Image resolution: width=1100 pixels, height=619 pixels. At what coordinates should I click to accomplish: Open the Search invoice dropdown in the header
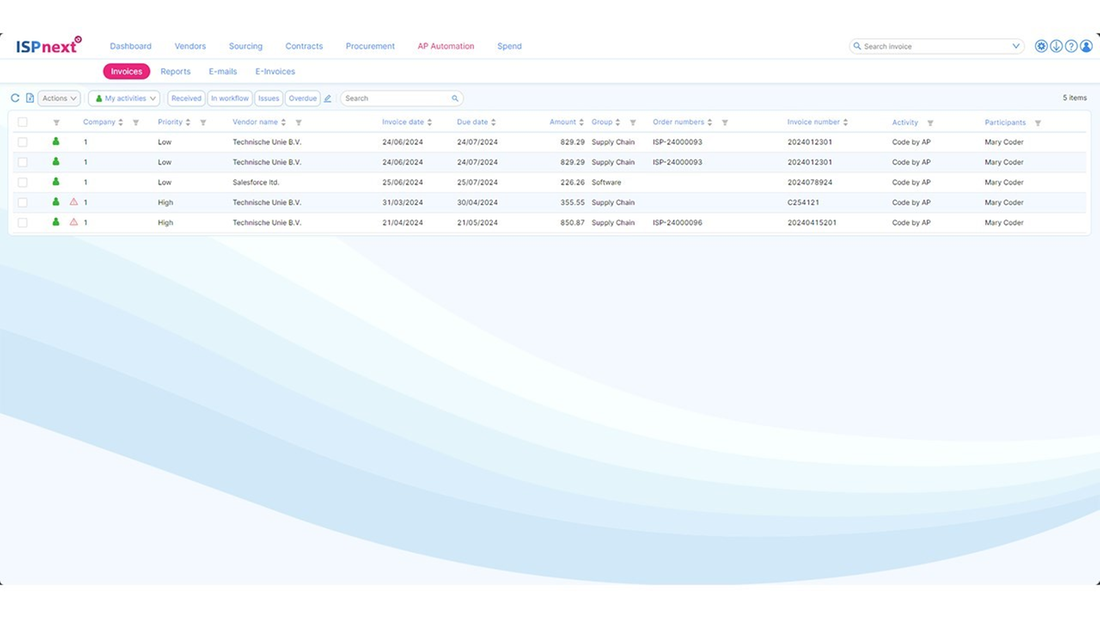click(x=1015, y=46)
